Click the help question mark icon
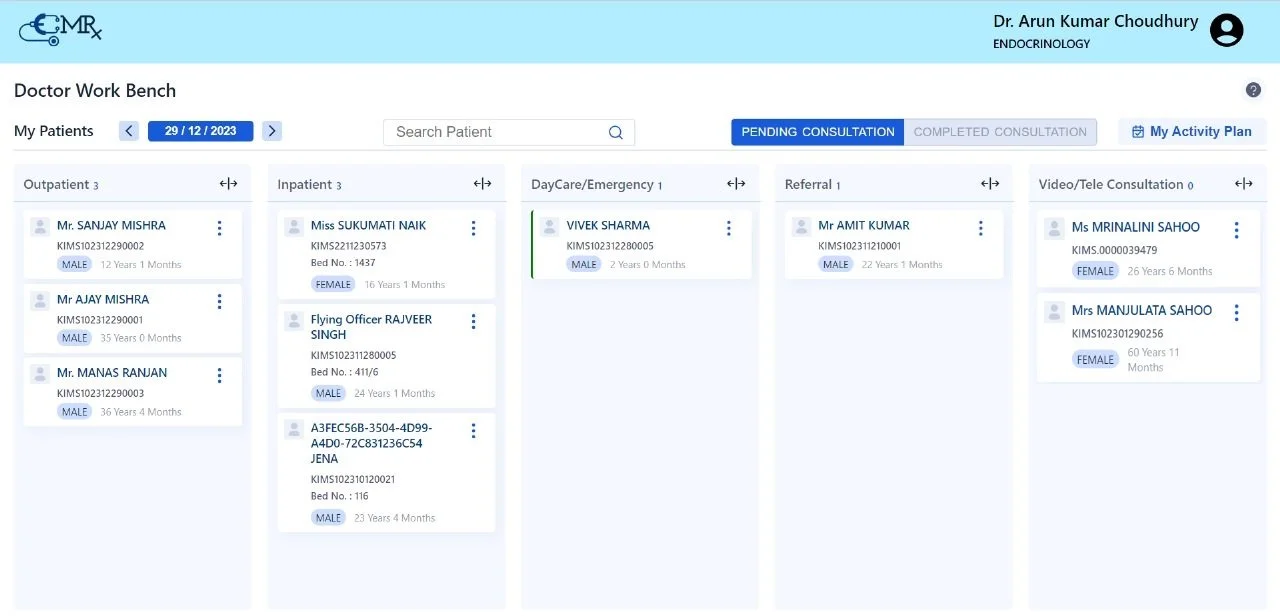Image resolution: width=1280 pixels, height=616 pixels. (x=1253, y=90)
